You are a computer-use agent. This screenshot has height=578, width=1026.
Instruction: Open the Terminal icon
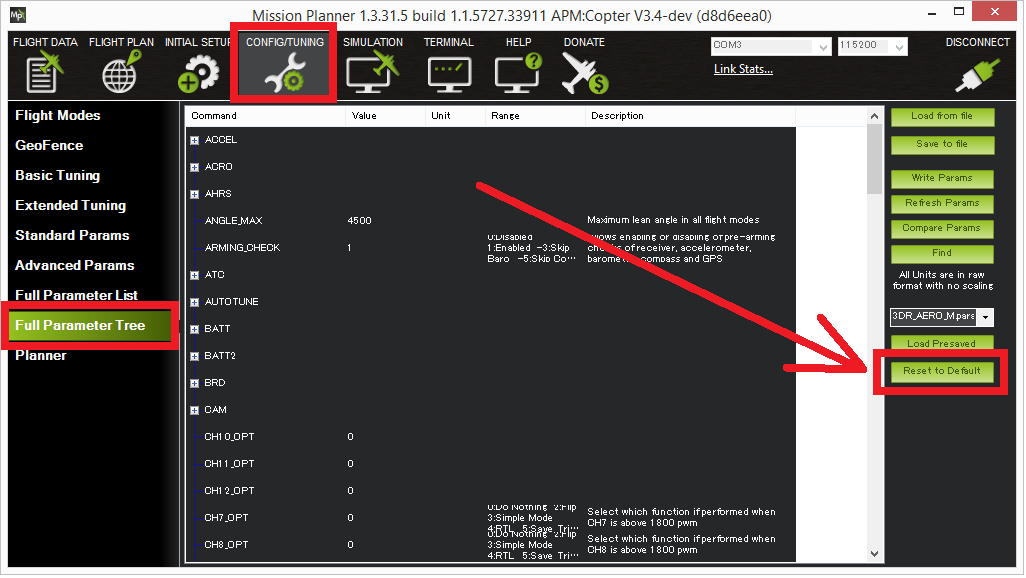448,73
